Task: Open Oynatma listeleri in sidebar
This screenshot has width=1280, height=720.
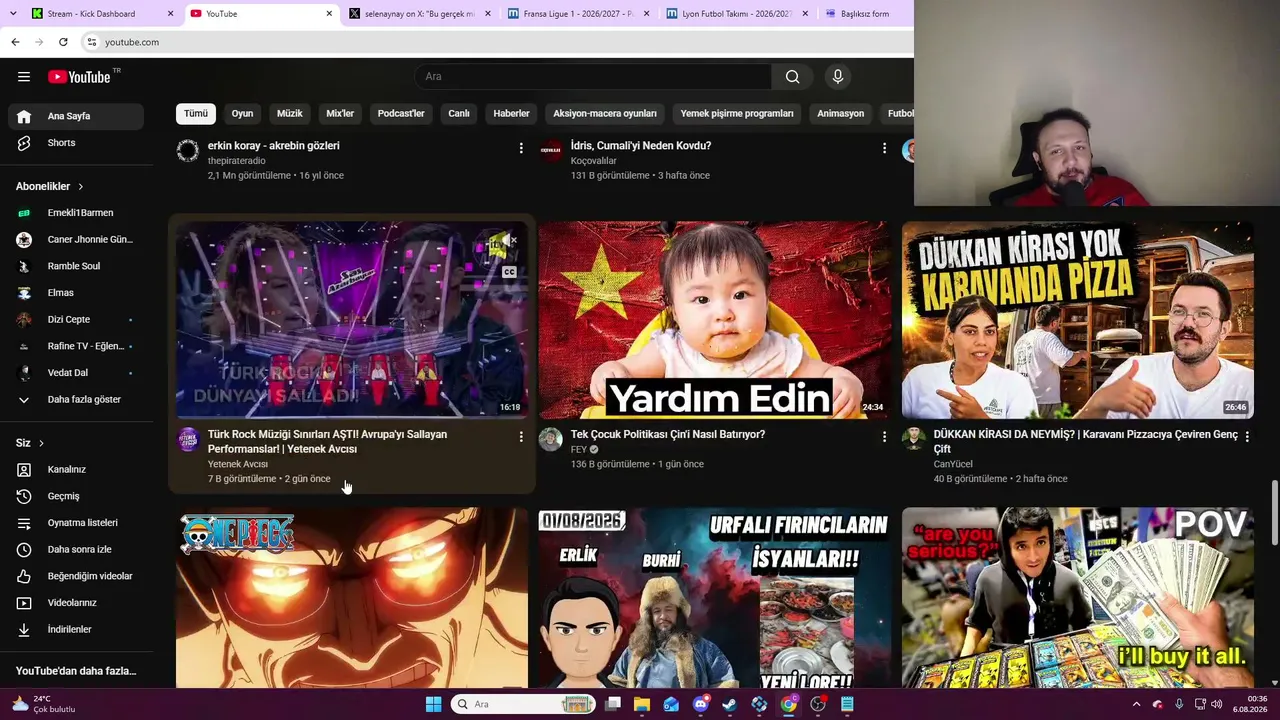Action: coord(76,523)
